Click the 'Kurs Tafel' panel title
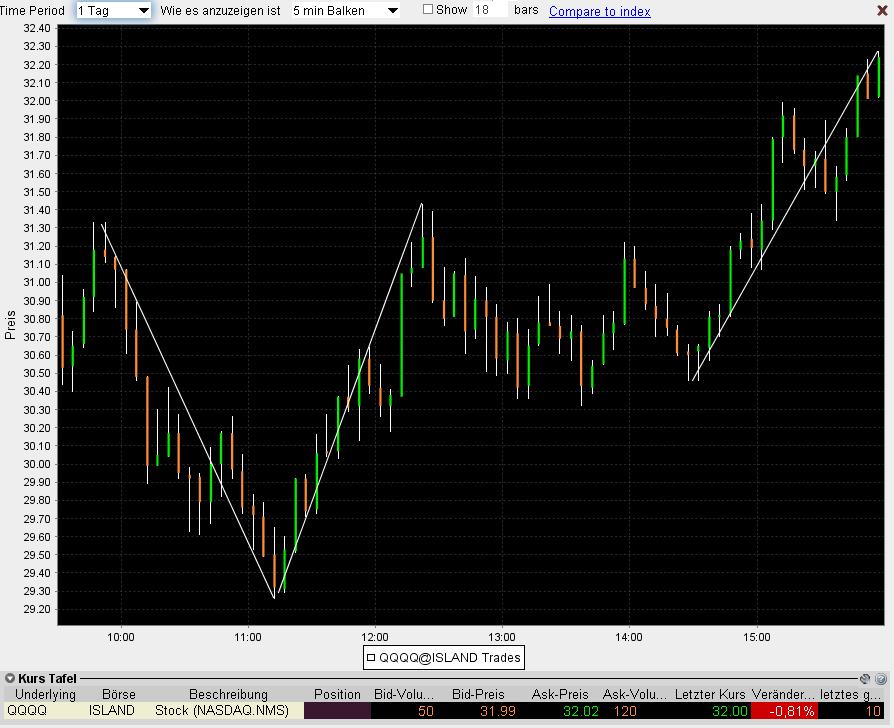894x728 pixels. pyautogui.click(x=47, y=678)
